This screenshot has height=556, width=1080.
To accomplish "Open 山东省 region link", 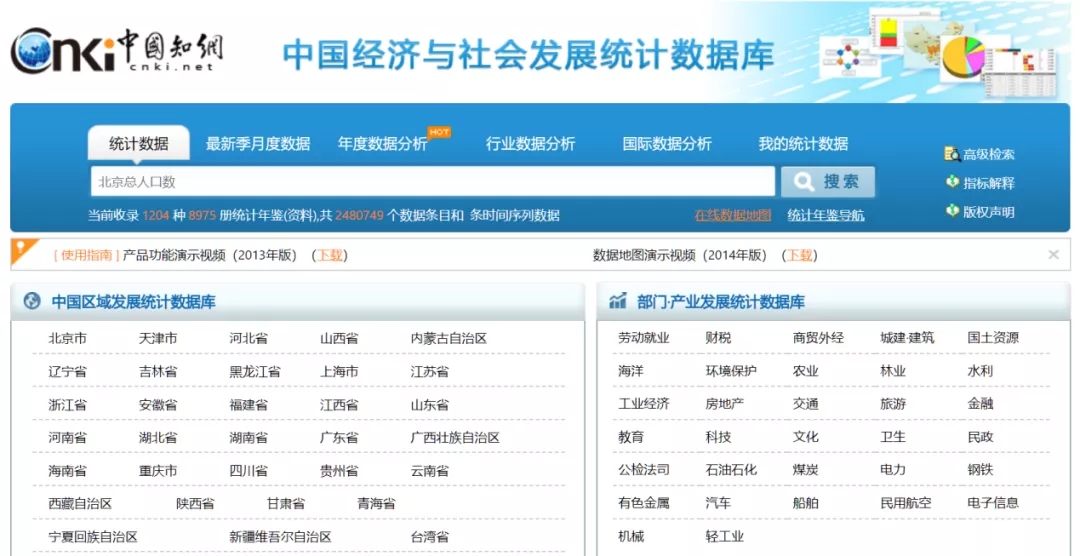I will pyautogui.click(x=430, y=404).
